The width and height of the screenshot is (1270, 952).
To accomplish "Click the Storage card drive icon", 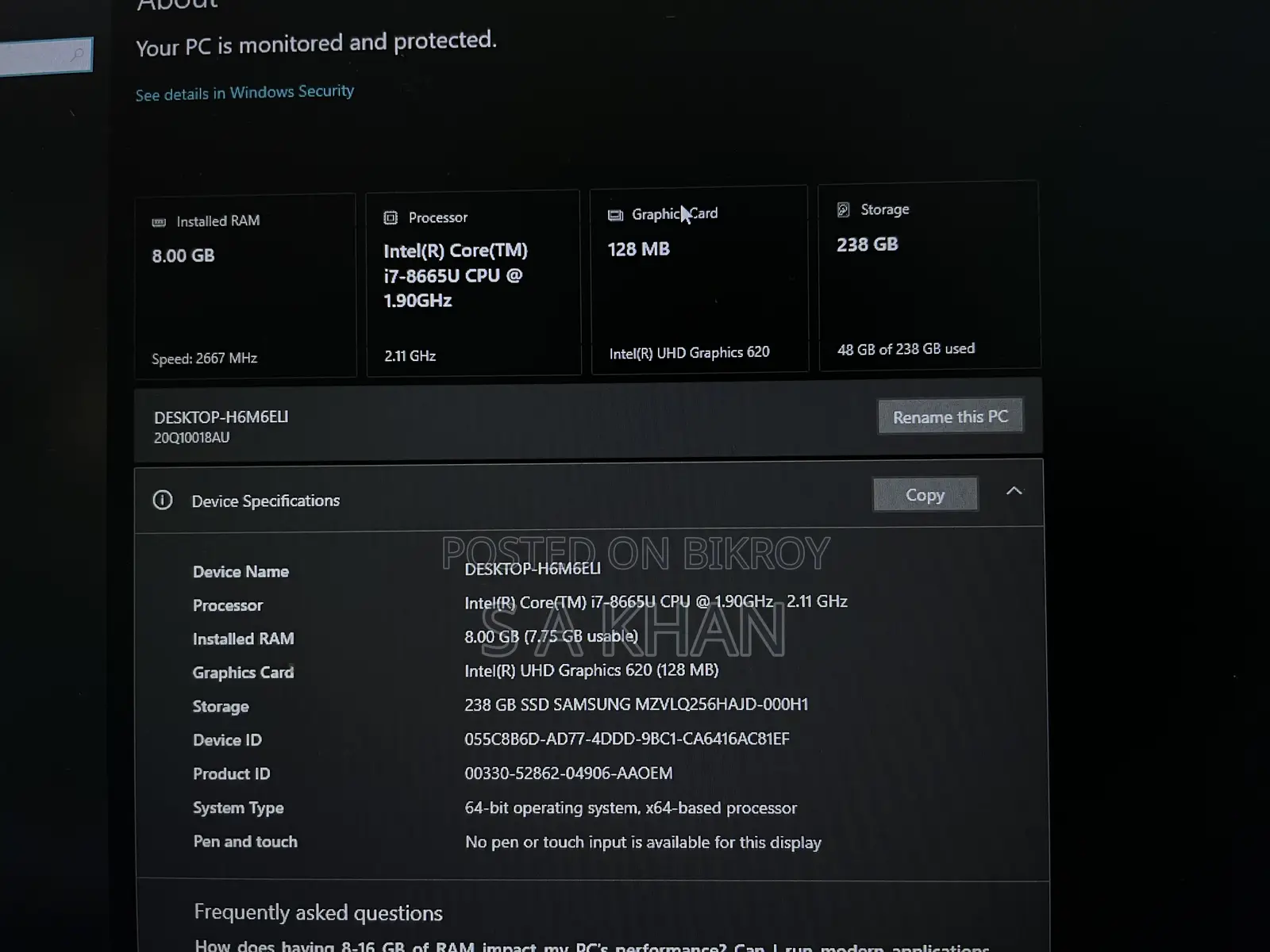I will click(x=844, y=209).
